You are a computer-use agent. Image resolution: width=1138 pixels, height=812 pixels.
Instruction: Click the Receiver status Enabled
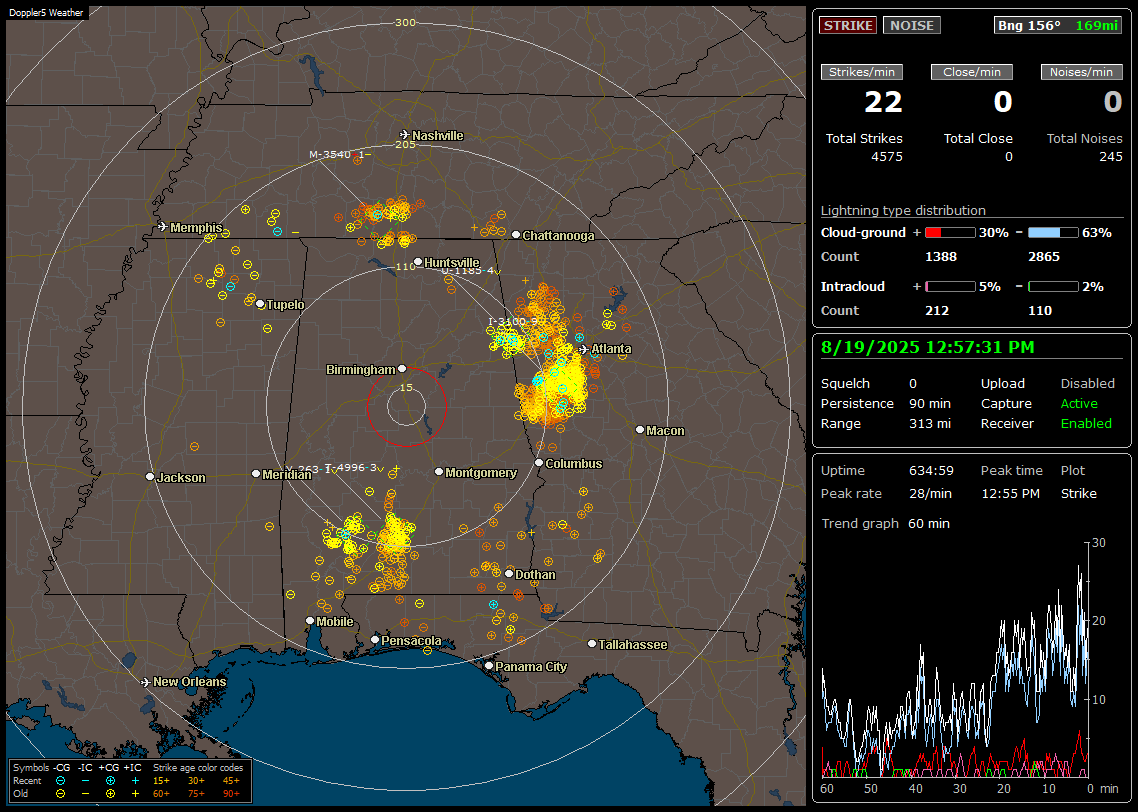[1086, 424]
